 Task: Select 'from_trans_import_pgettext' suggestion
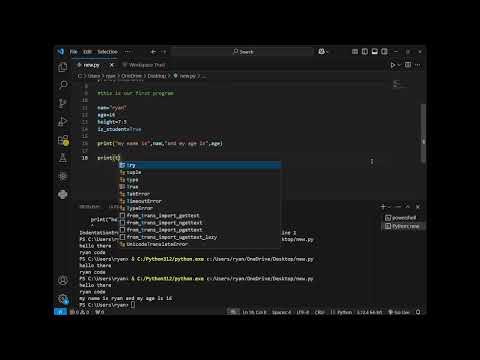coord(200,230)
